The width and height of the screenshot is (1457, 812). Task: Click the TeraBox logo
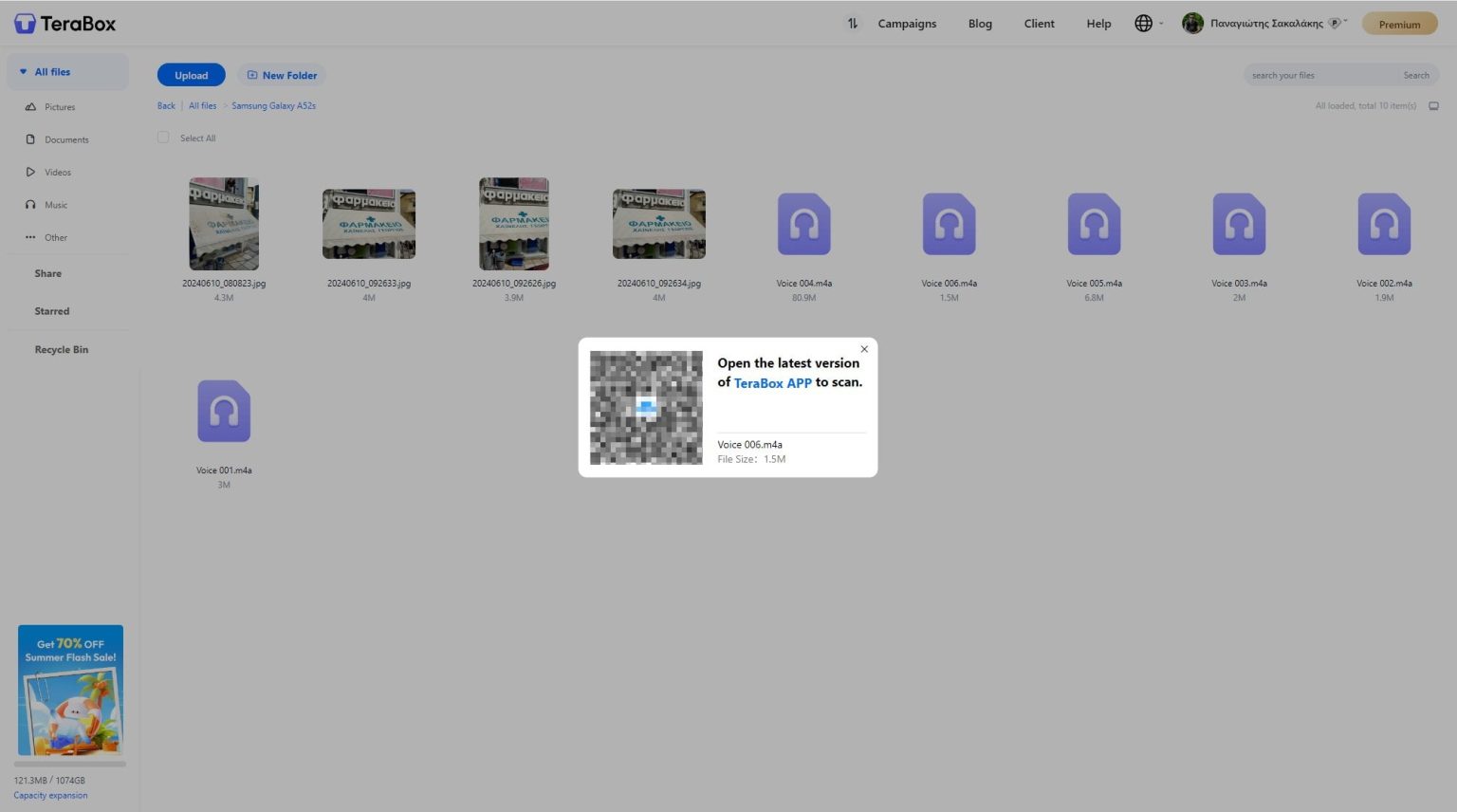point(64,23)
